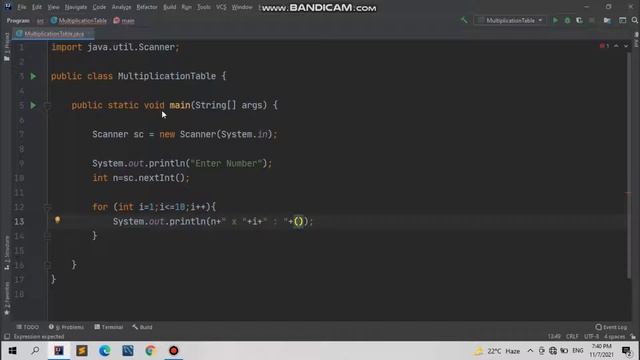Click the Stop button in the run toolbar
Viewport: 640px width, 360px height.
[x=591, y=20]
